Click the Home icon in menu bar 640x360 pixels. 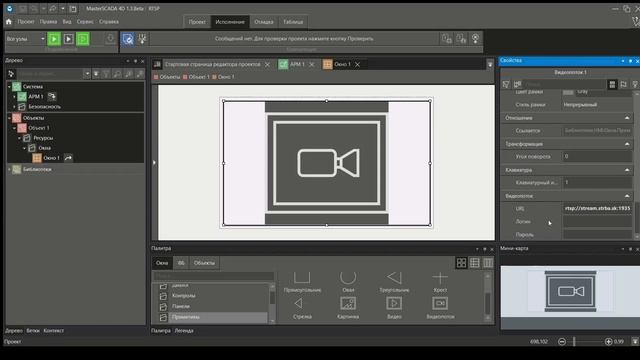[x=9, y=22]
